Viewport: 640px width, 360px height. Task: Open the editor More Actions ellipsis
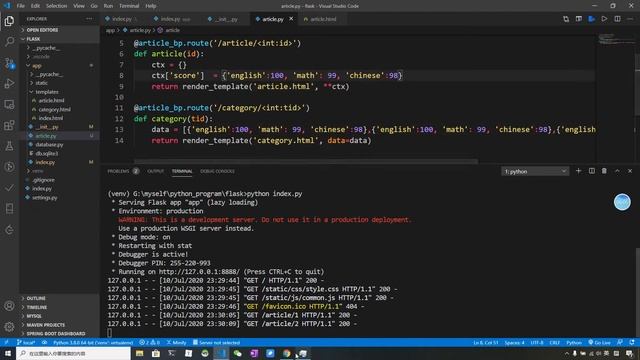click(x=630, y=19)
